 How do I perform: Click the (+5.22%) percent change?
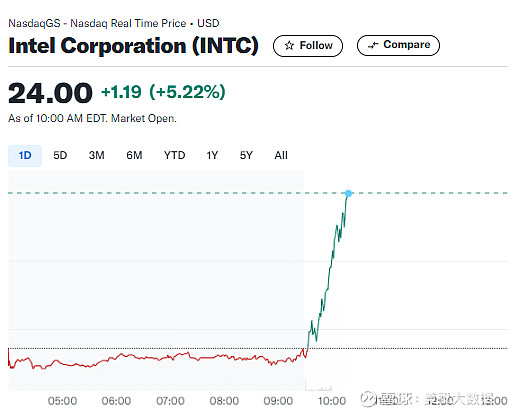pos(187,92)
